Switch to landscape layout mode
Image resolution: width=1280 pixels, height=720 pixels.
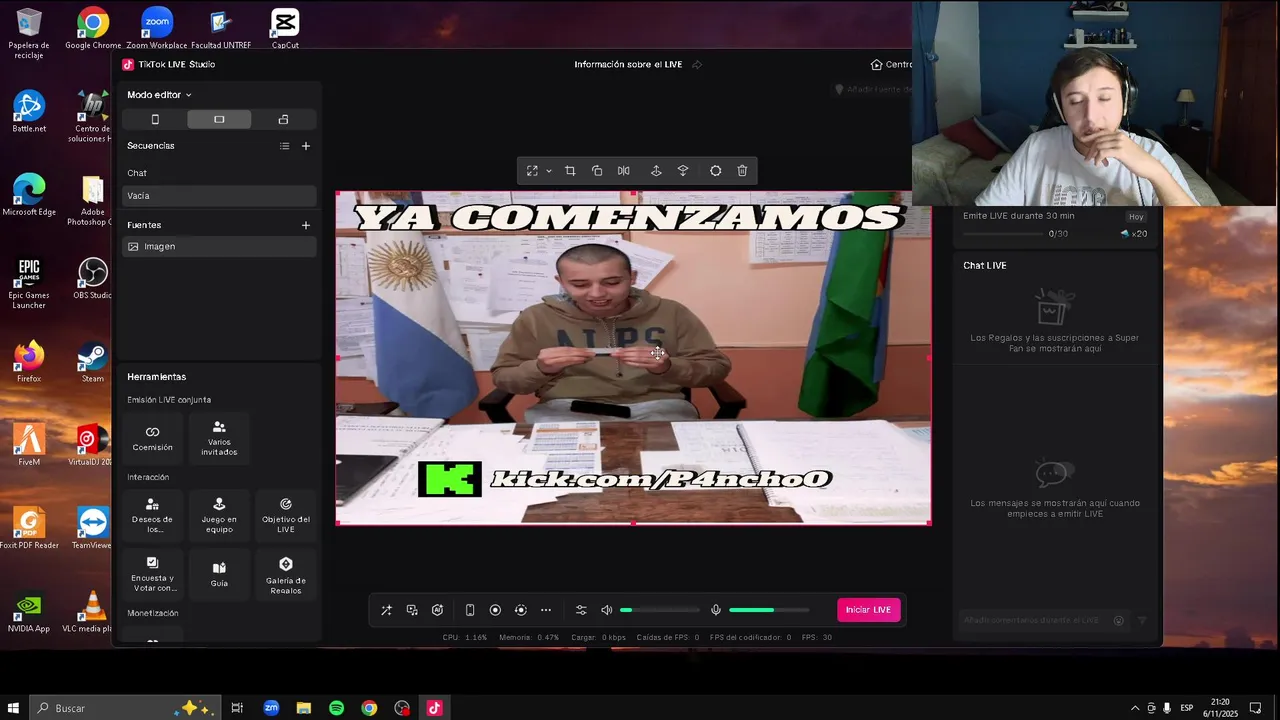[x=219, y=119]
